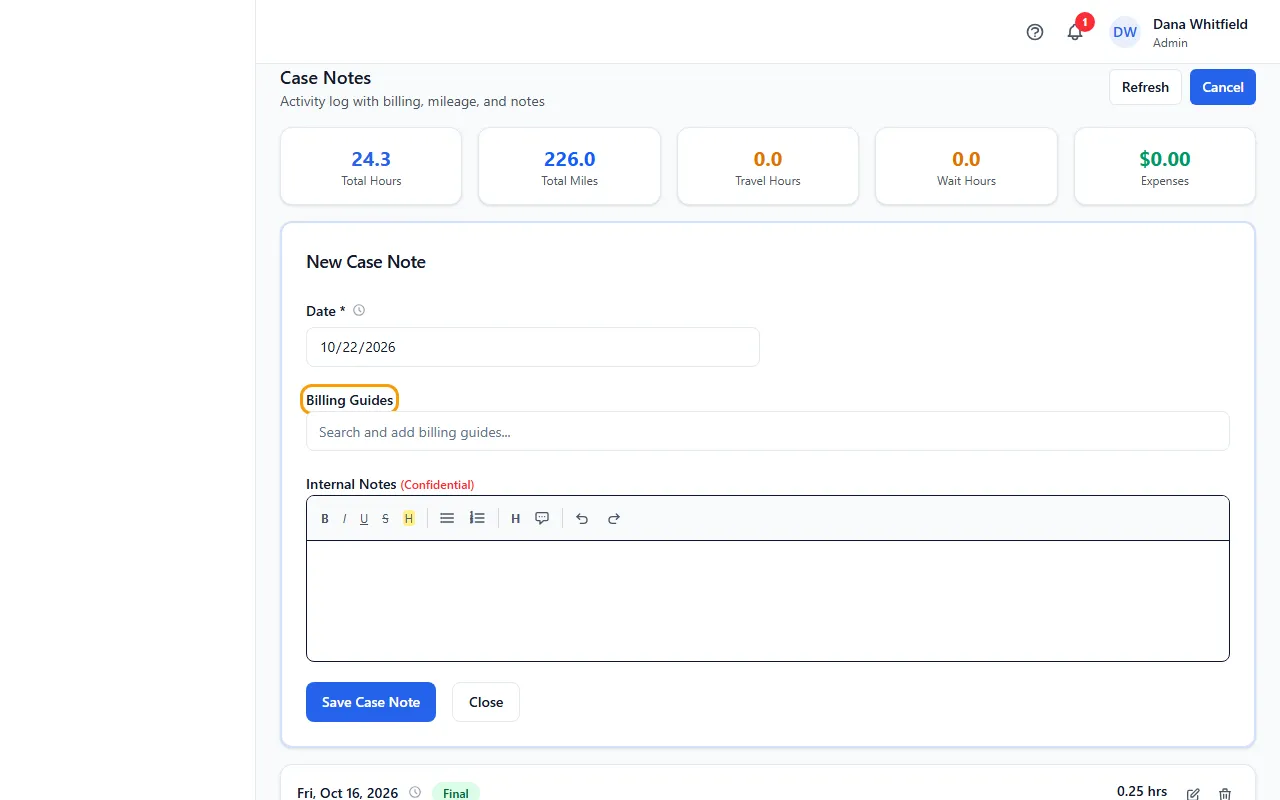Screen dimensions: 1280x800
Task: Toggle yellow highlight formatting
Action: (x=409, y=518)
